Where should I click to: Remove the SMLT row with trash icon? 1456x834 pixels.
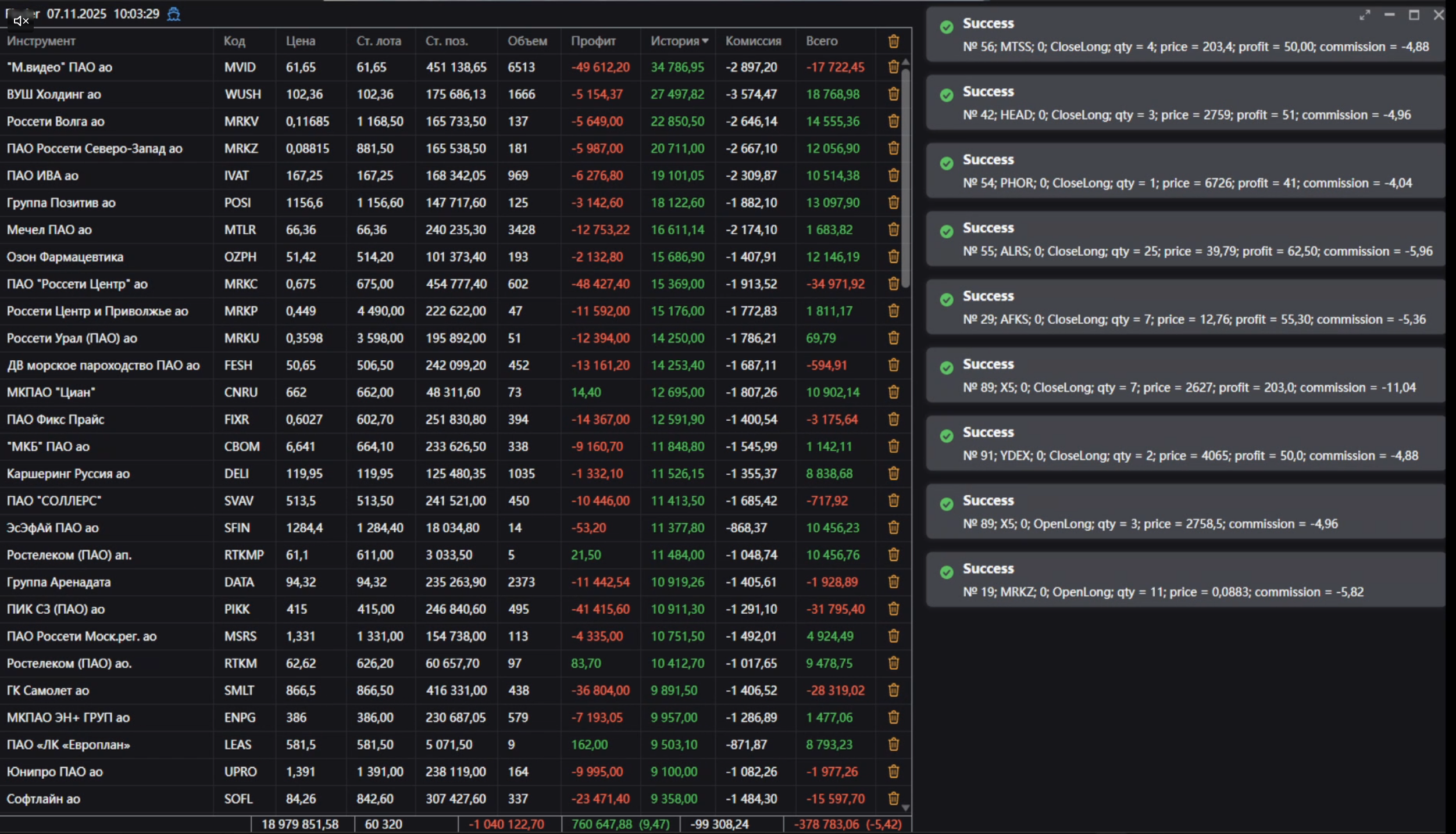(x=893, y=690)
